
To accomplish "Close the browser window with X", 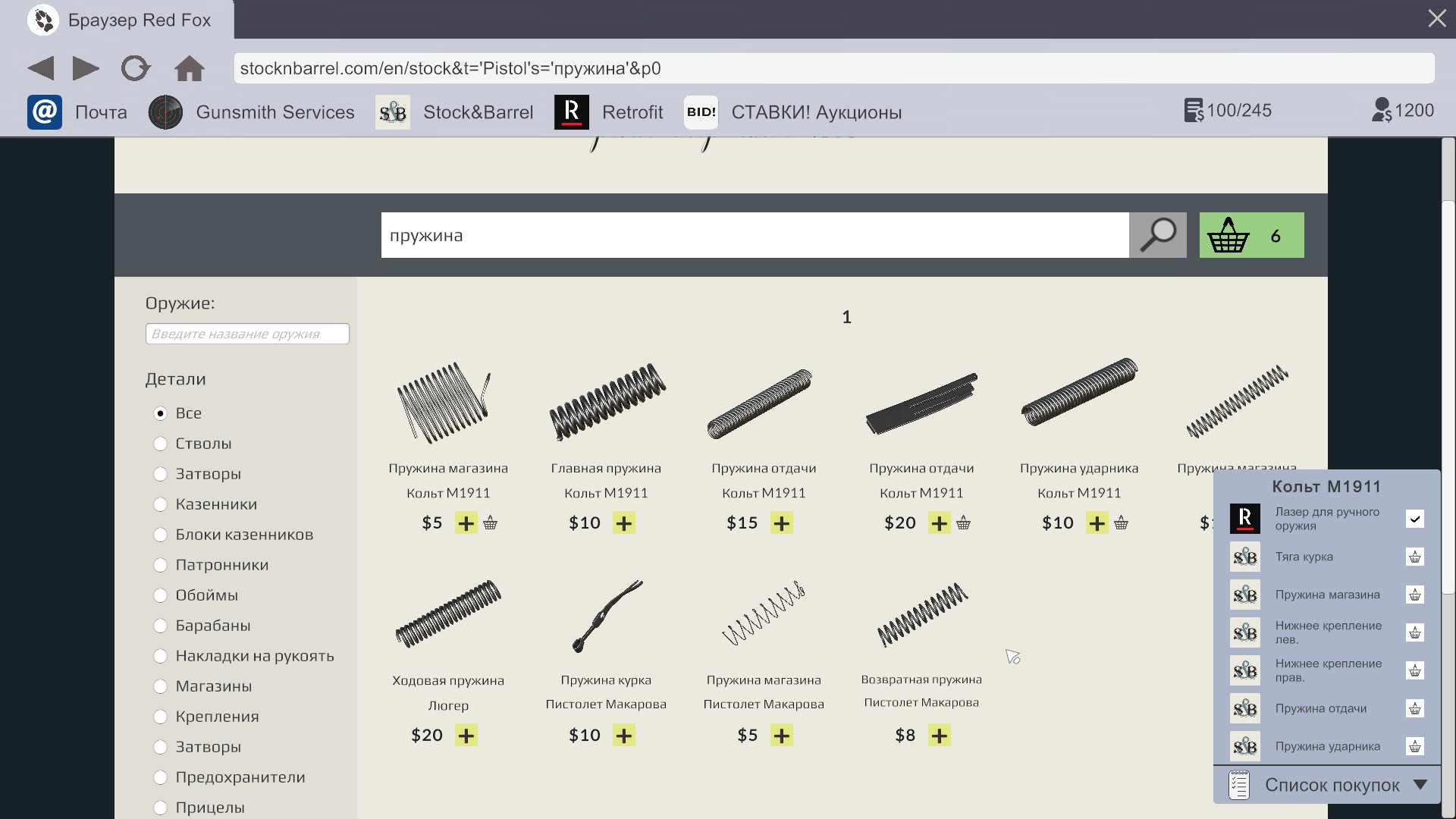I will click(1437, 18).
